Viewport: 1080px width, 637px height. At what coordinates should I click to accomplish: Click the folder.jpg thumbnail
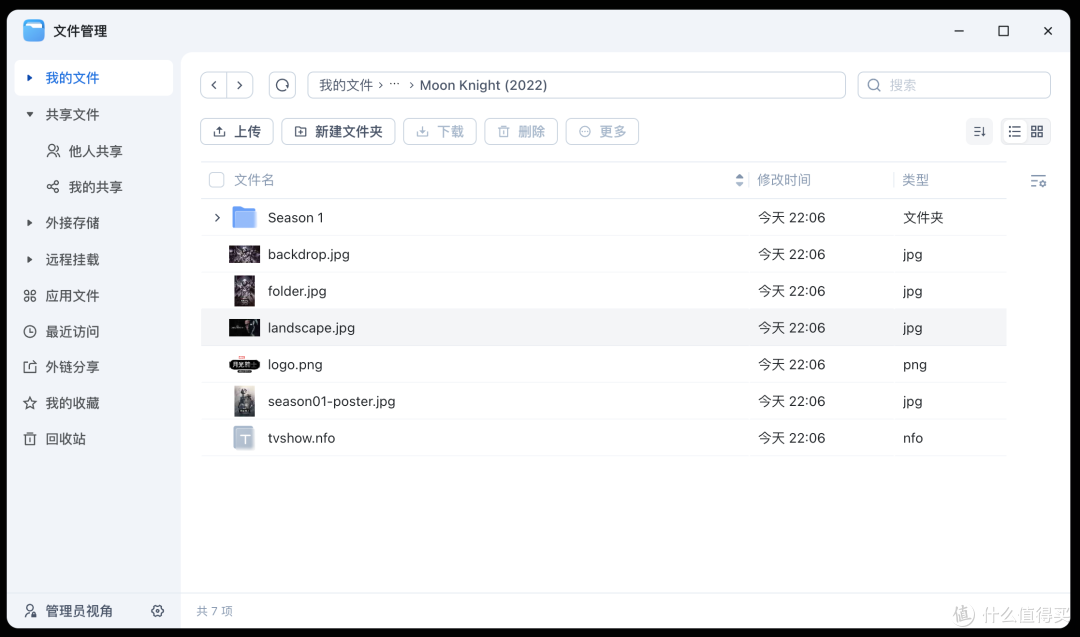click(245, 291)
